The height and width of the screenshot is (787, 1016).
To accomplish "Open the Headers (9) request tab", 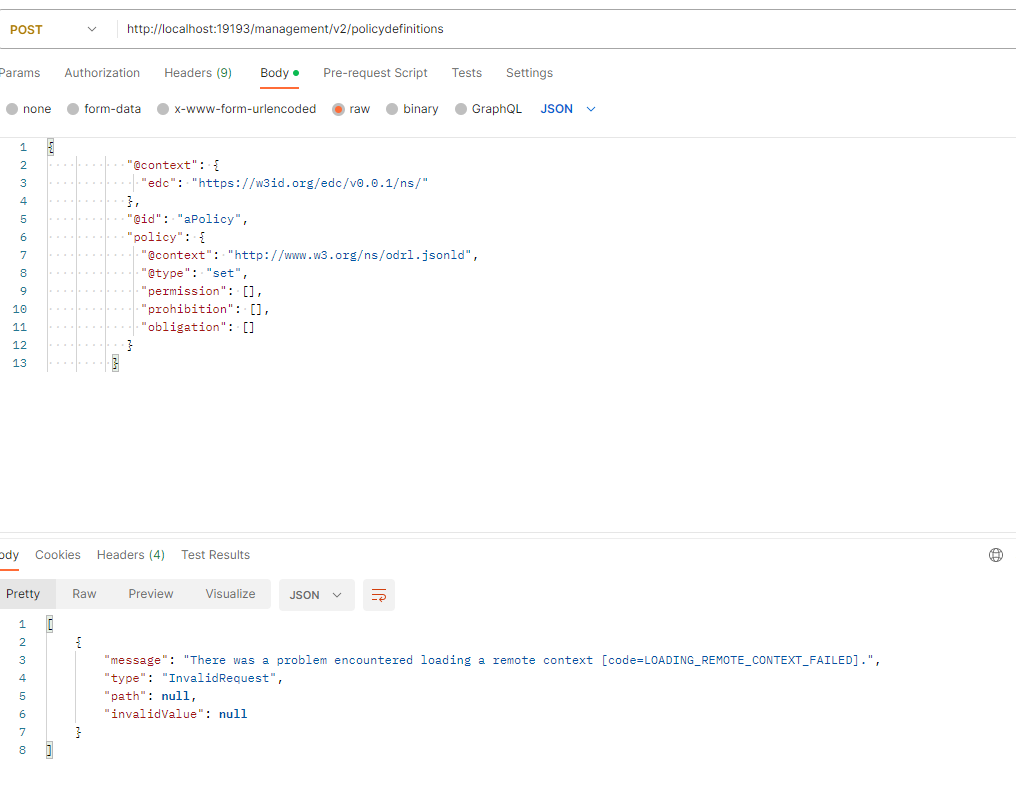I will coord(197,73).
